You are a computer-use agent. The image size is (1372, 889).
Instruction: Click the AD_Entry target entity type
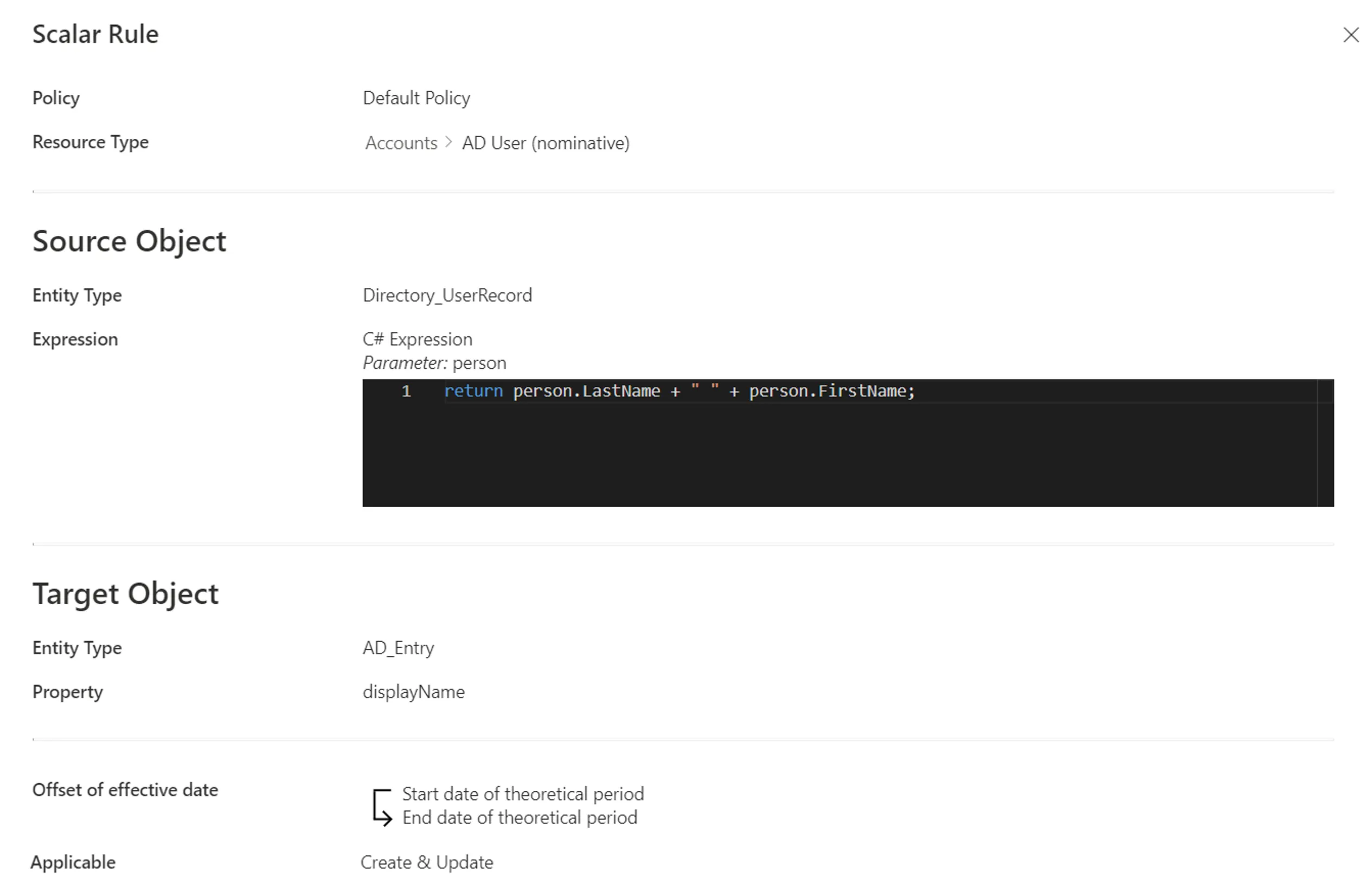[x=399, y=648]
